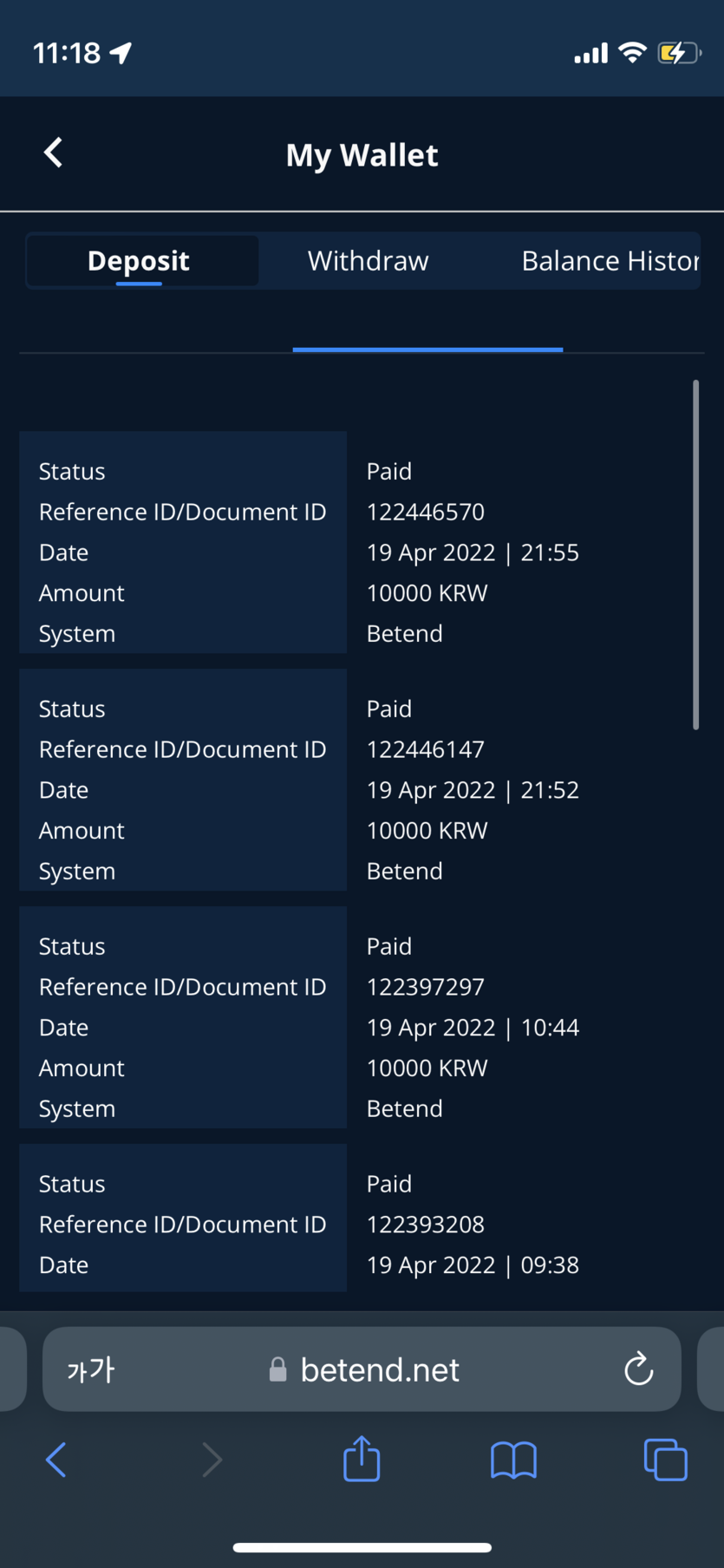724x1568 pixels.
Task: Tap the battery charging indicator
Action: [x=679, y=53]
